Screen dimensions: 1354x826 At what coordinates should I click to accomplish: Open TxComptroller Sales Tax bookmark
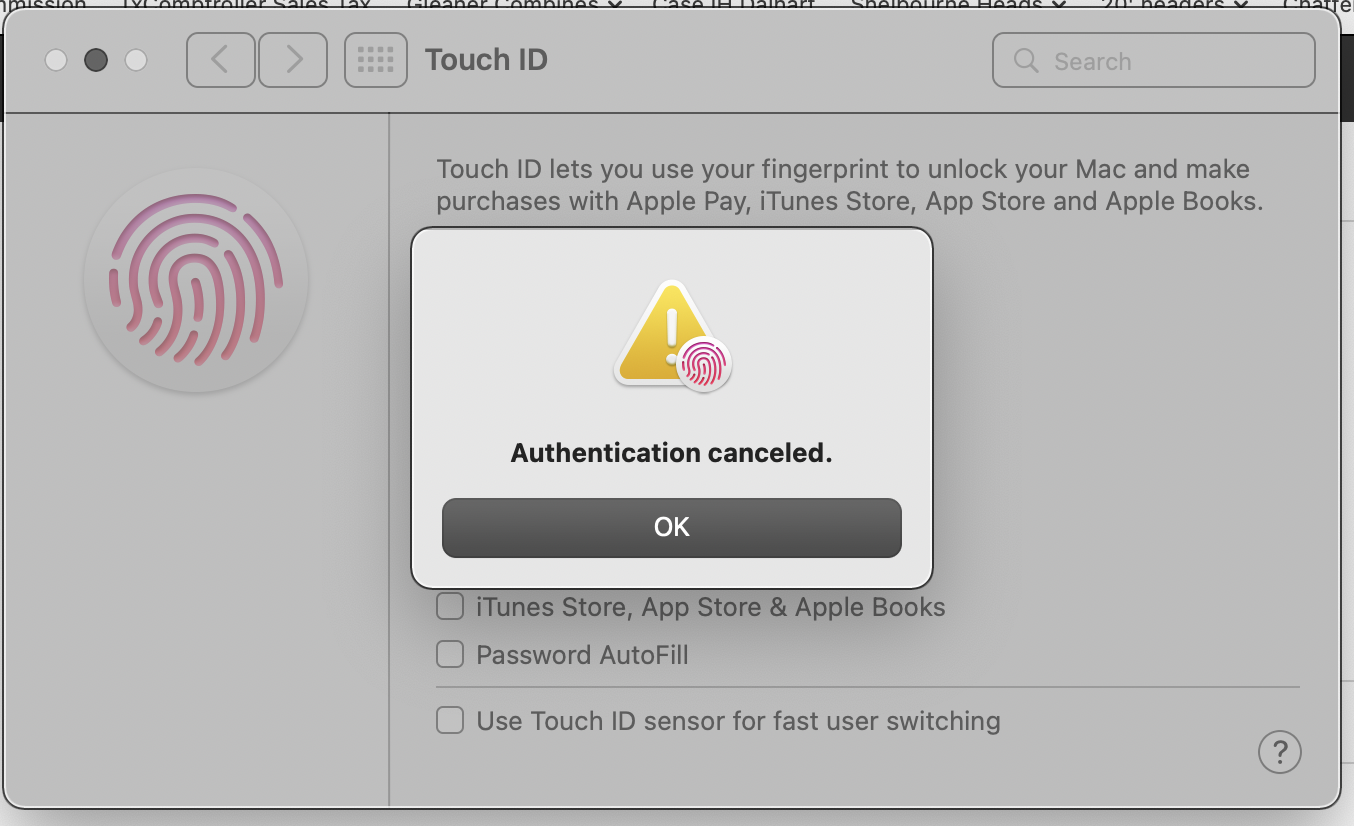pos(246,4)
